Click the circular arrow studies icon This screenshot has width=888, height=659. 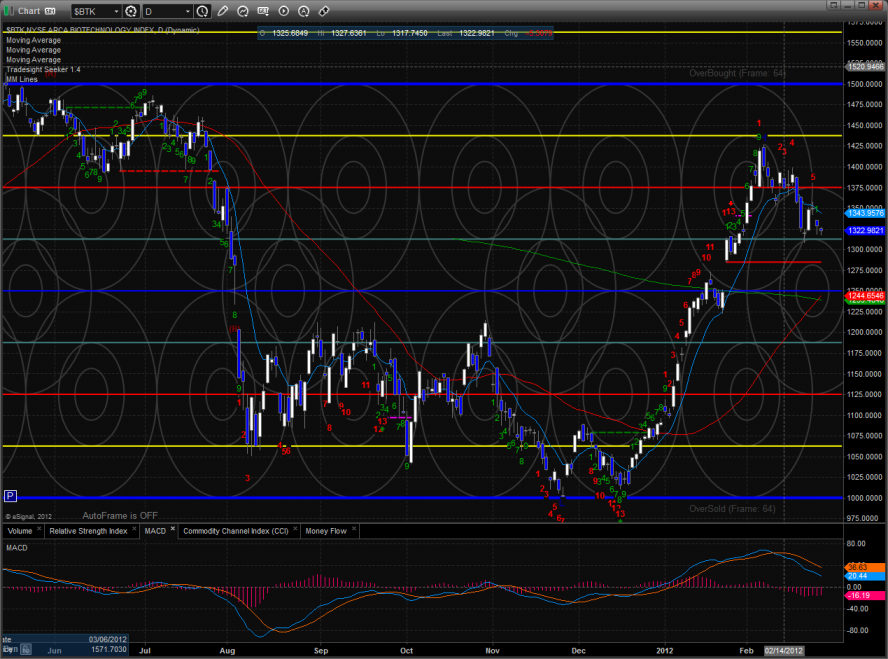pos(244,11)
